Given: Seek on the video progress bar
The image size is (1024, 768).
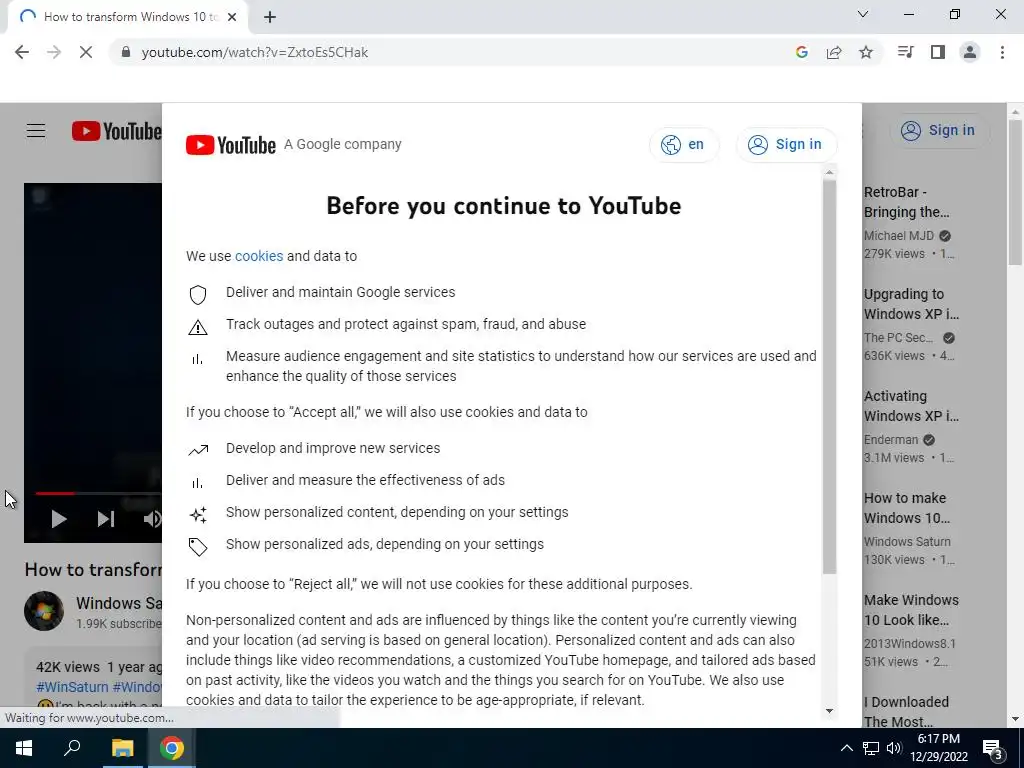Looking at the screenshot, I should (98, 494).
